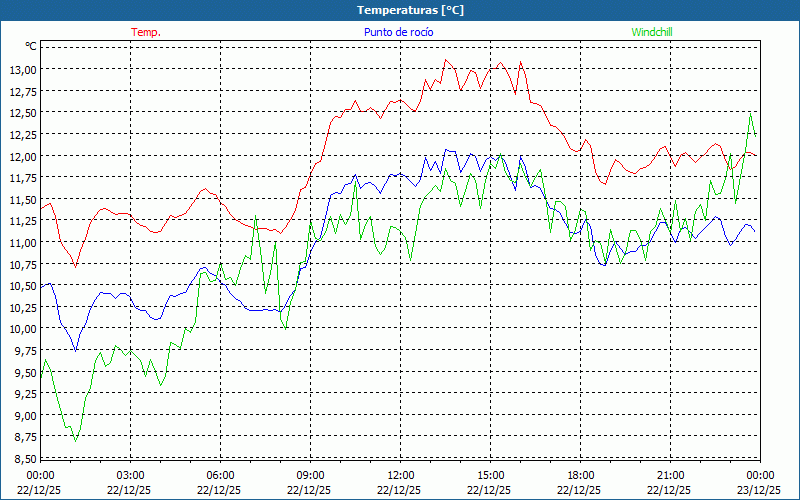Viewport: 800px width, 500px height.
Task: Click the 09:00 time axis label
Action: pyautogui.click(x=310, y=476)
